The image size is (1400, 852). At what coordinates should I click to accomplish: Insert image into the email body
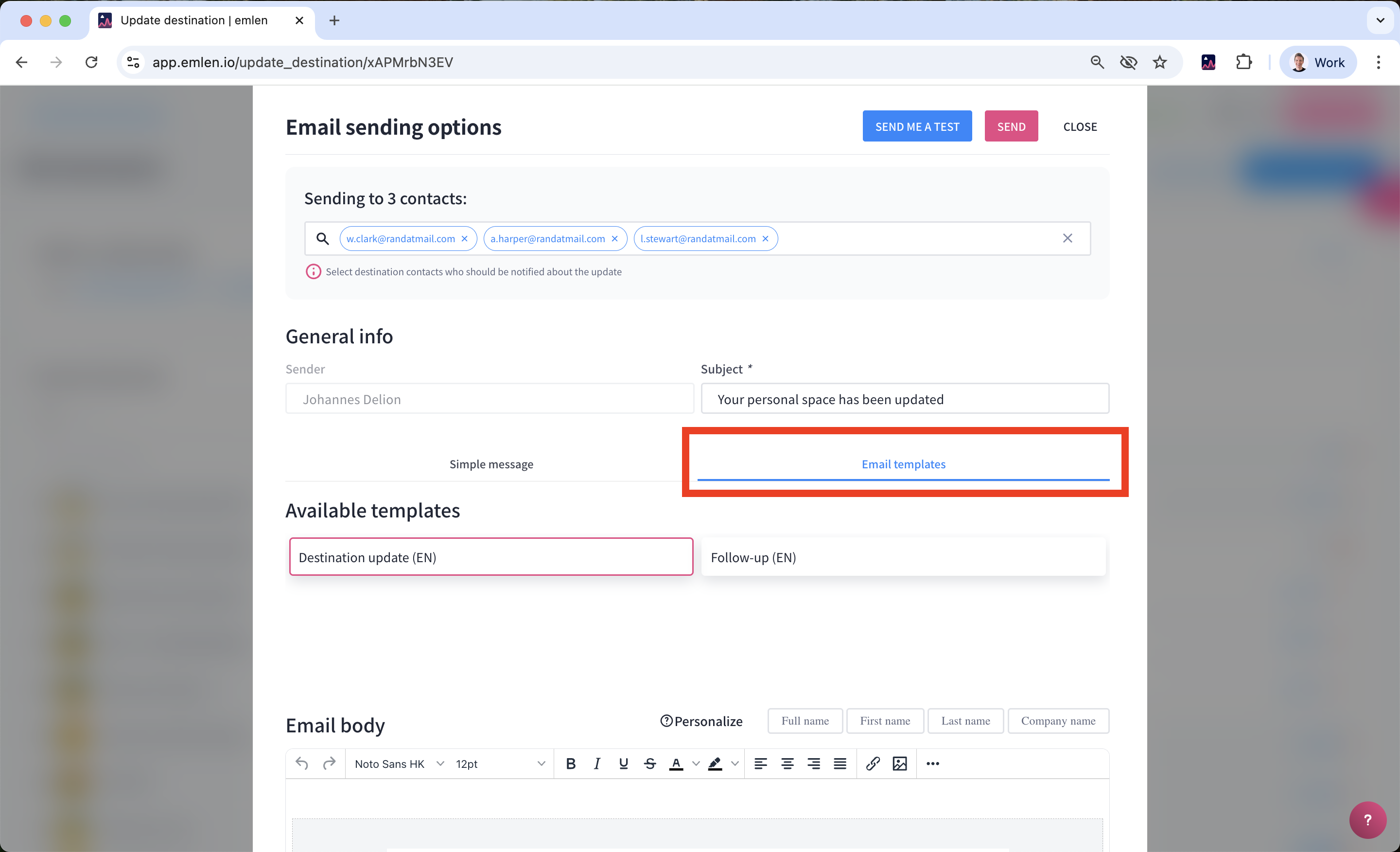899,763
